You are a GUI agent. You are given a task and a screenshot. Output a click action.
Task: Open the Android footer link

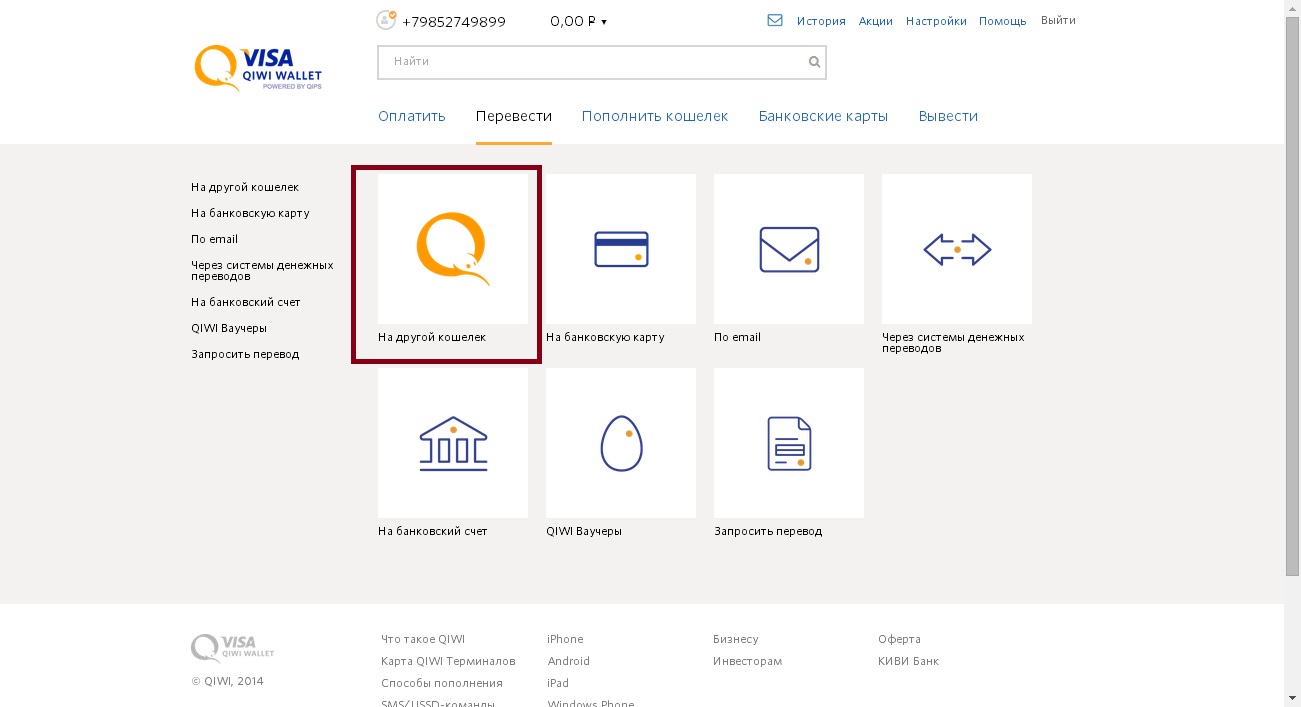(x=569, y=661)
